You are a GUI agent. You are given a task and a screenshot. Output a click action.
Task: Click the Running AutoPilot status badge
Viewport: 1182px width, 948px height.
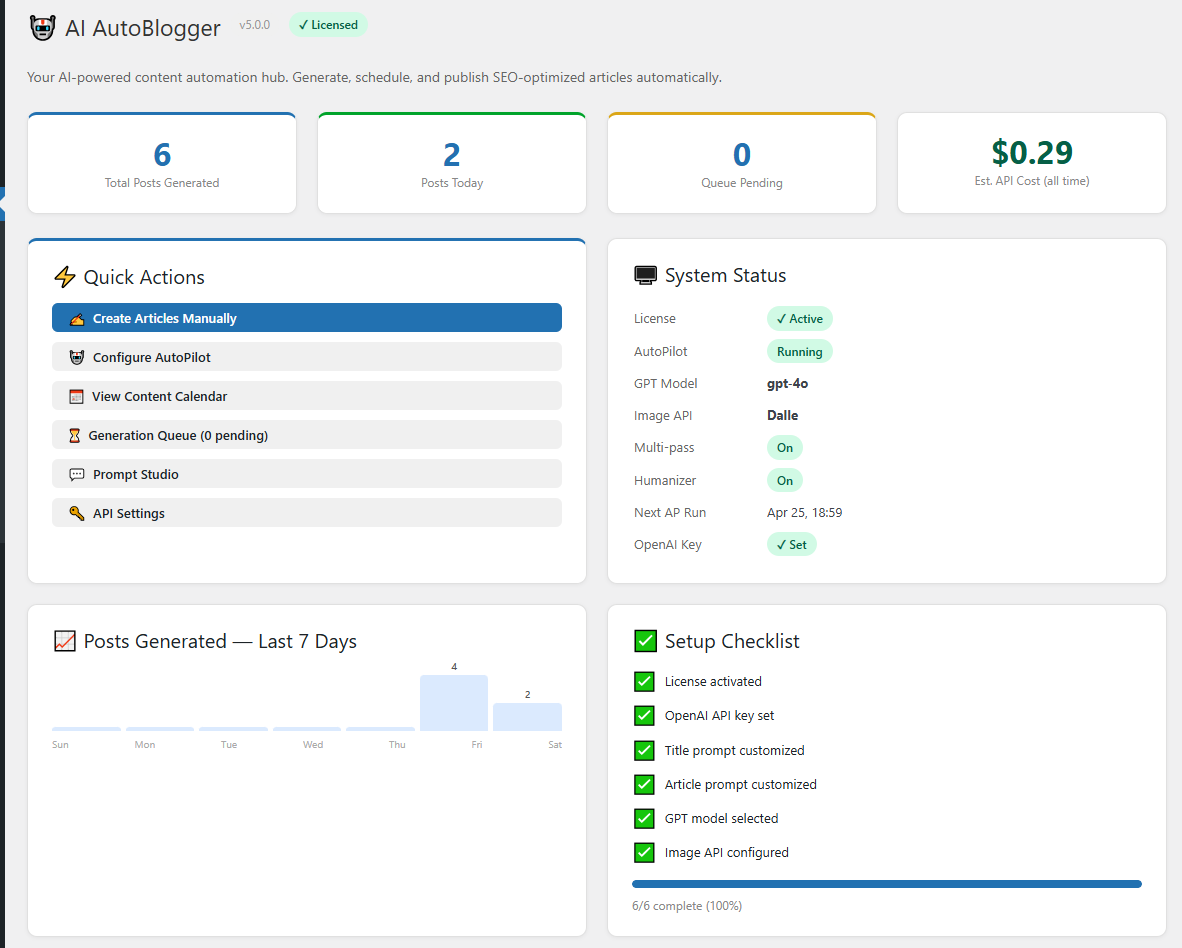click(800, 352)
